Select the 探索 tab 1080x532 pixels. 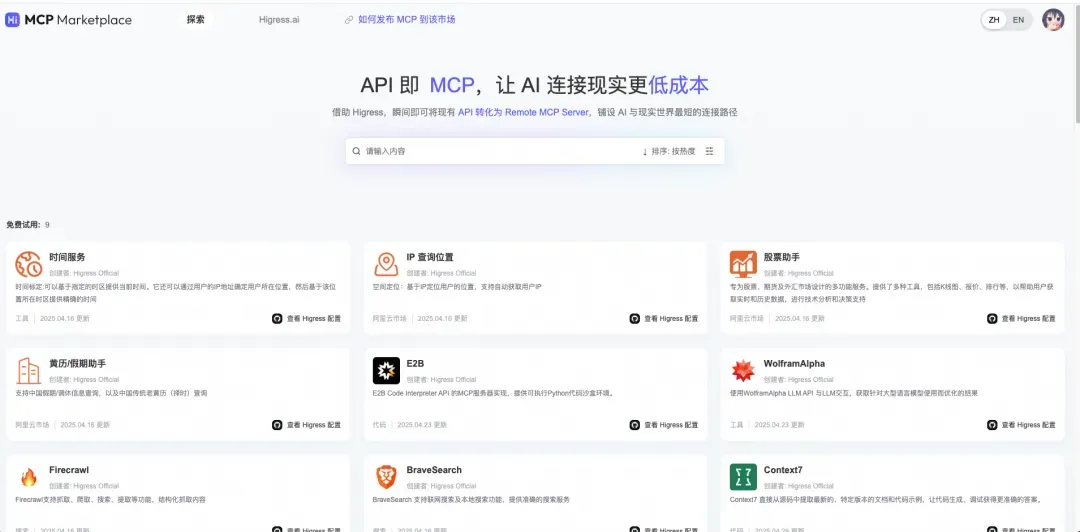[196, 20]
